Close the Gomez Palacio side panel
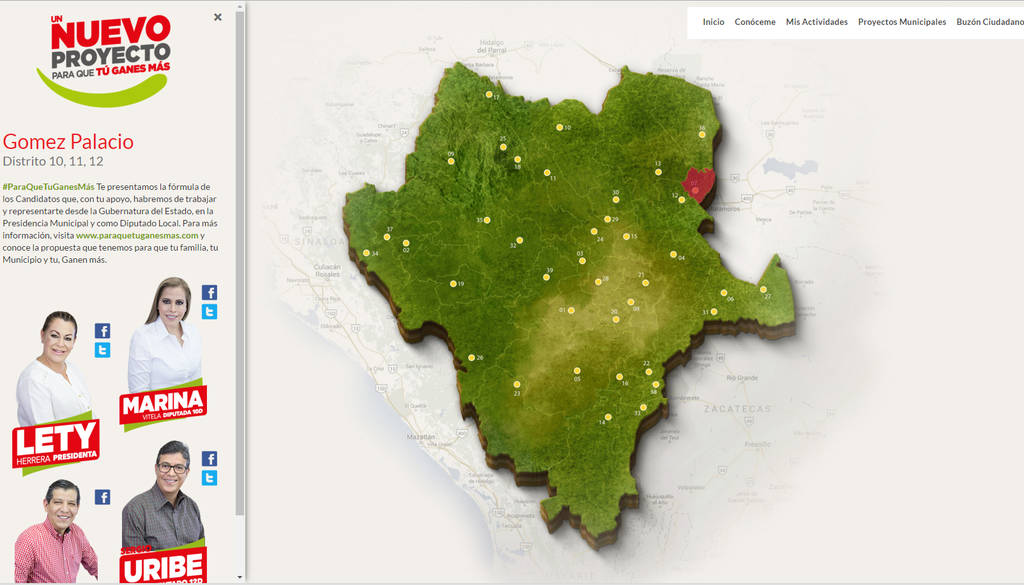Viewport: 1024px width, 585px height. [217, 18]
